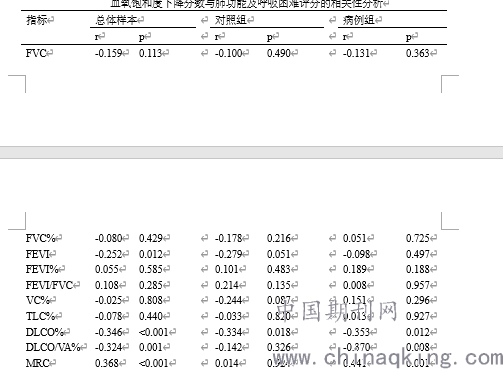Click the FVC% row label

tap(40, 238)
